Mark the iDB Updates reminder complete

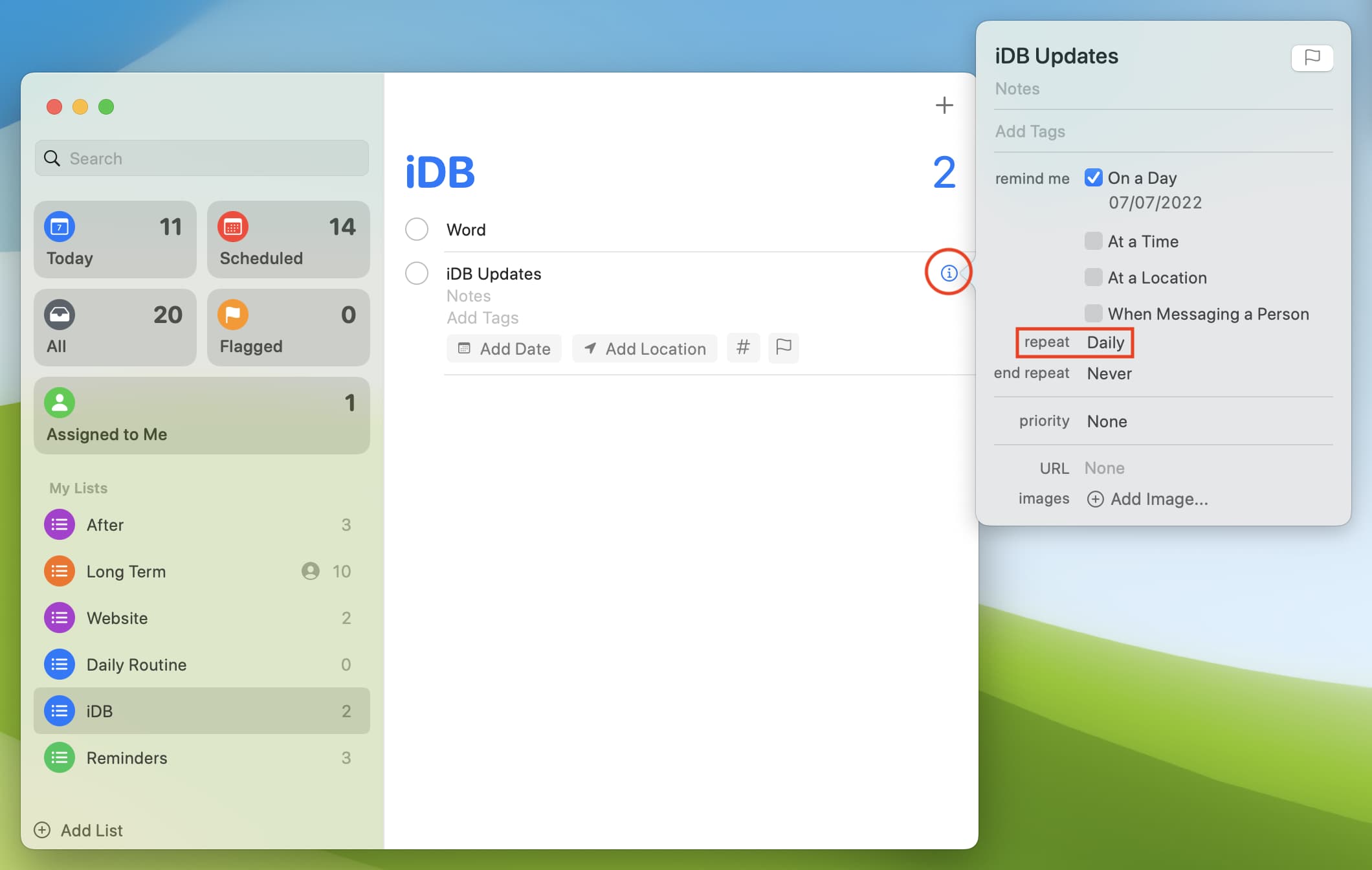point(417,273)
